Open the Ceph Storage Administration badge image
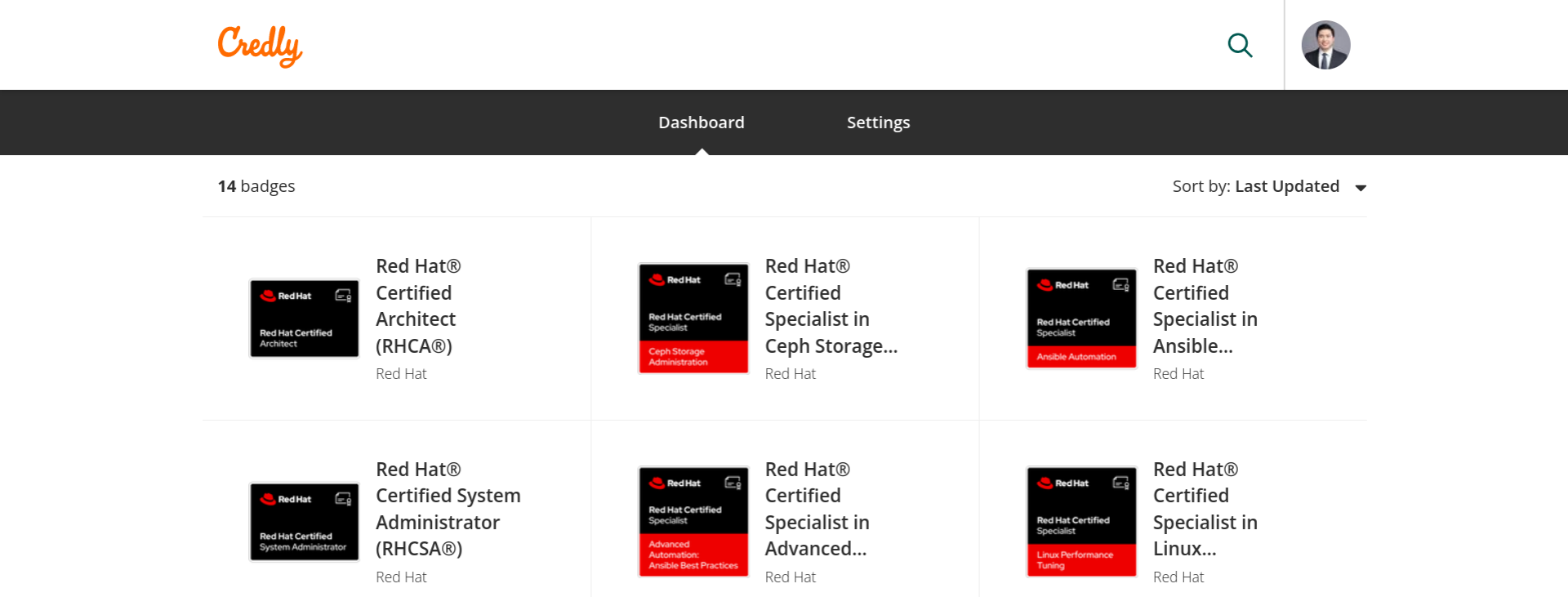 click(693, 319)
